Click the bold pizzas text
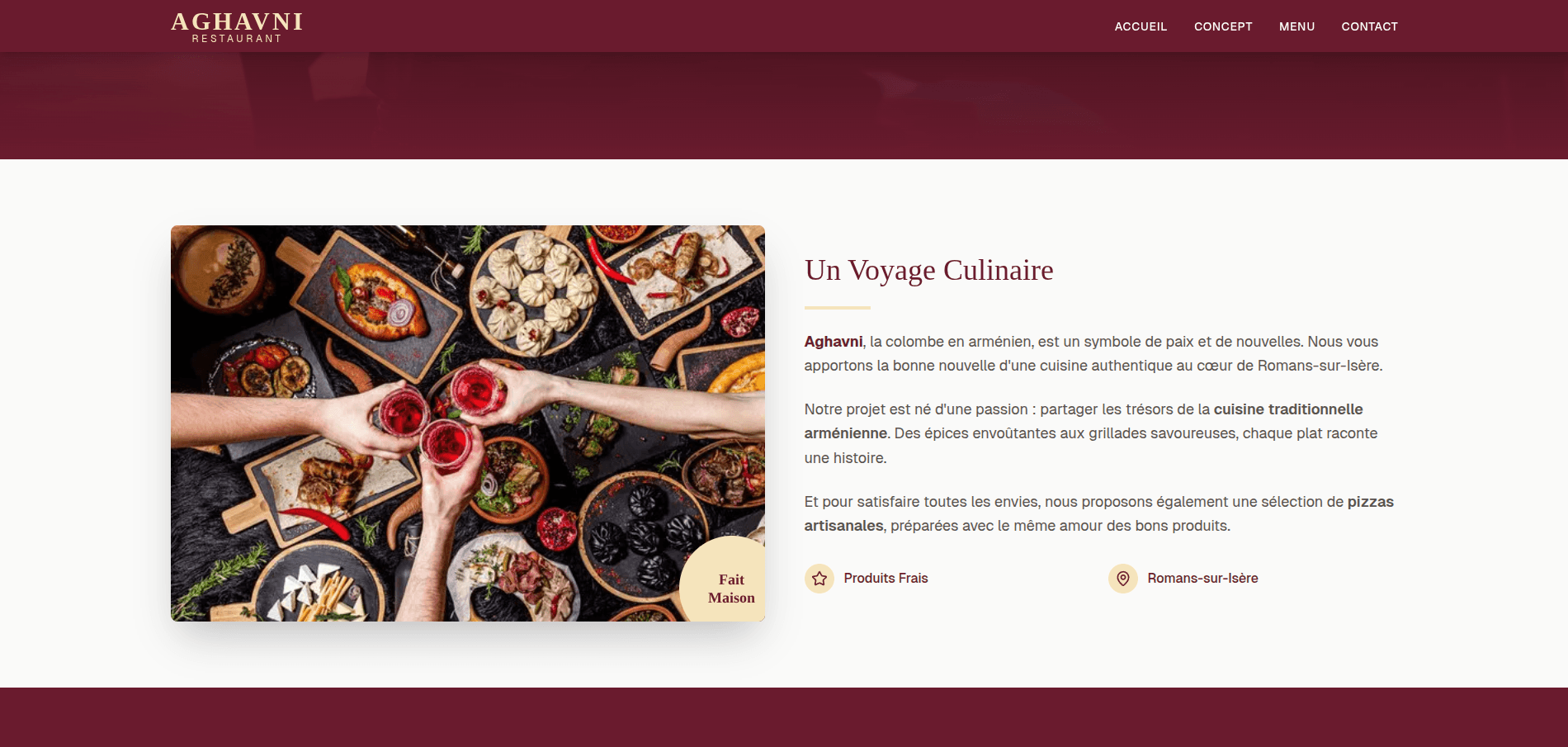Image resolution: width=1568 pixels, height=747 pixels. click(x=1371, y=502)
